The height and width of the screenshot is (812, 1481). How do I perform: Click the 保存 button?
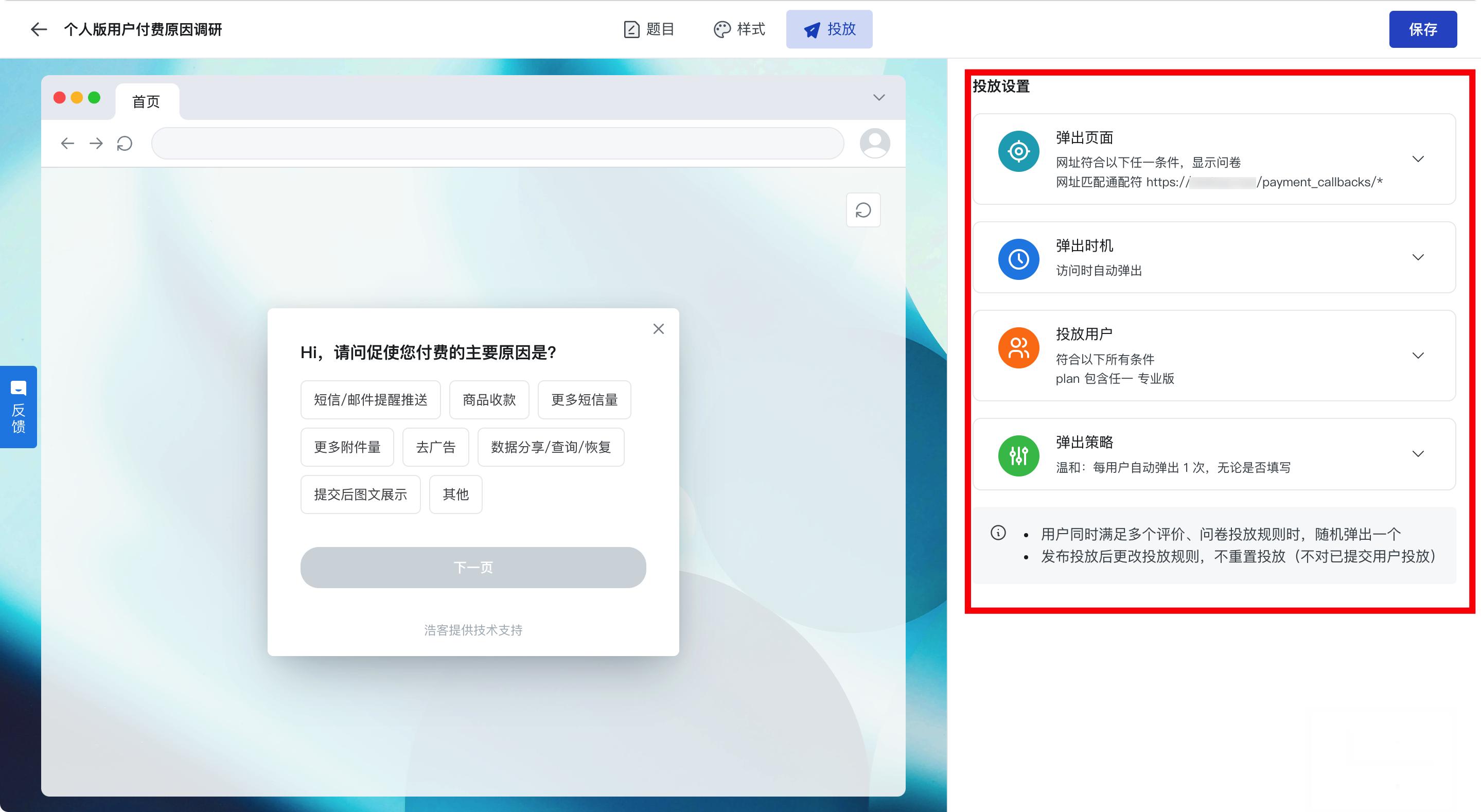click(x=1422, y=29)
